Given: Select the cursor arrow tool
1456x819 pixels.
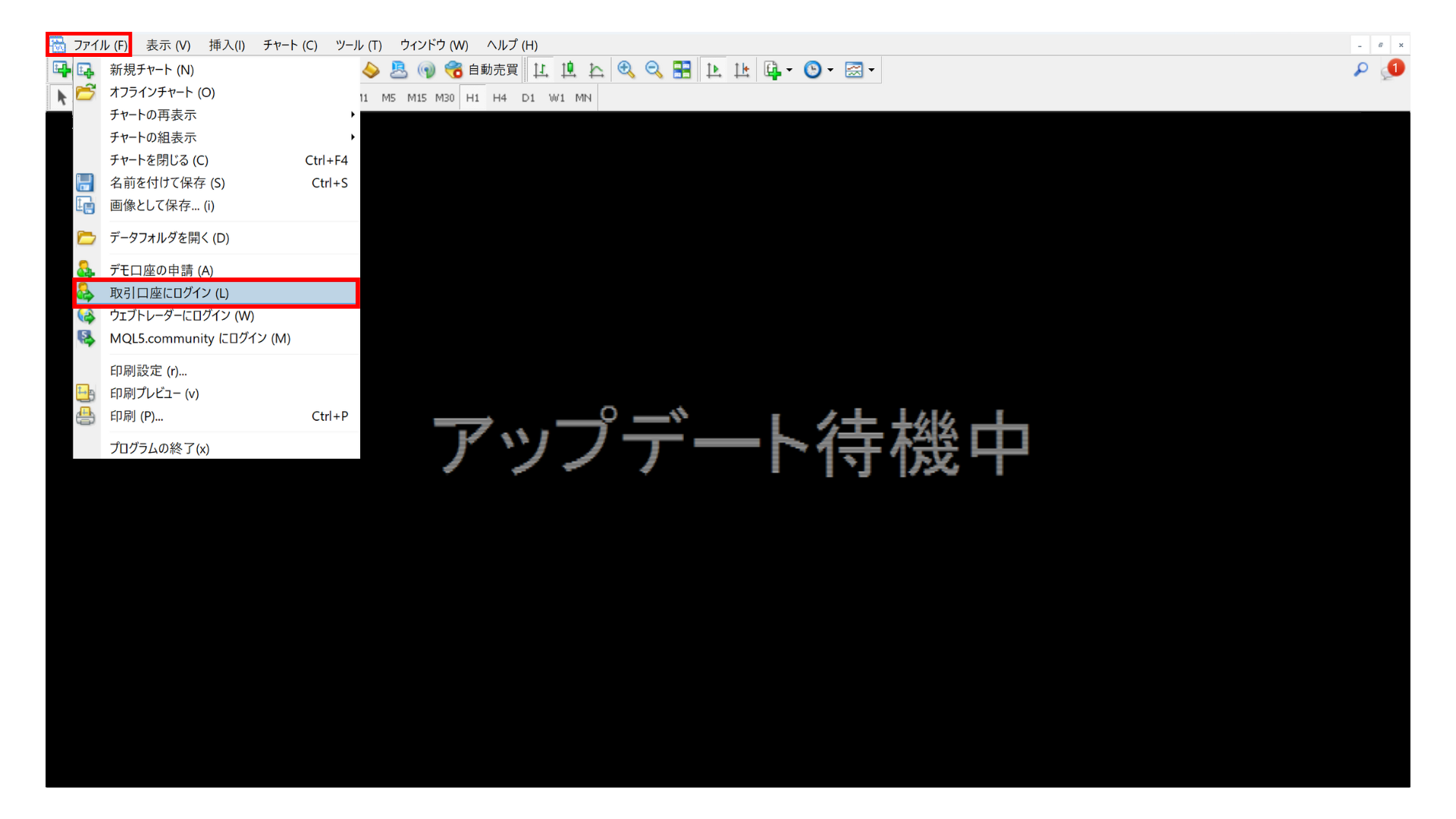Looking at the screenshot, I should tap(60, 97).
